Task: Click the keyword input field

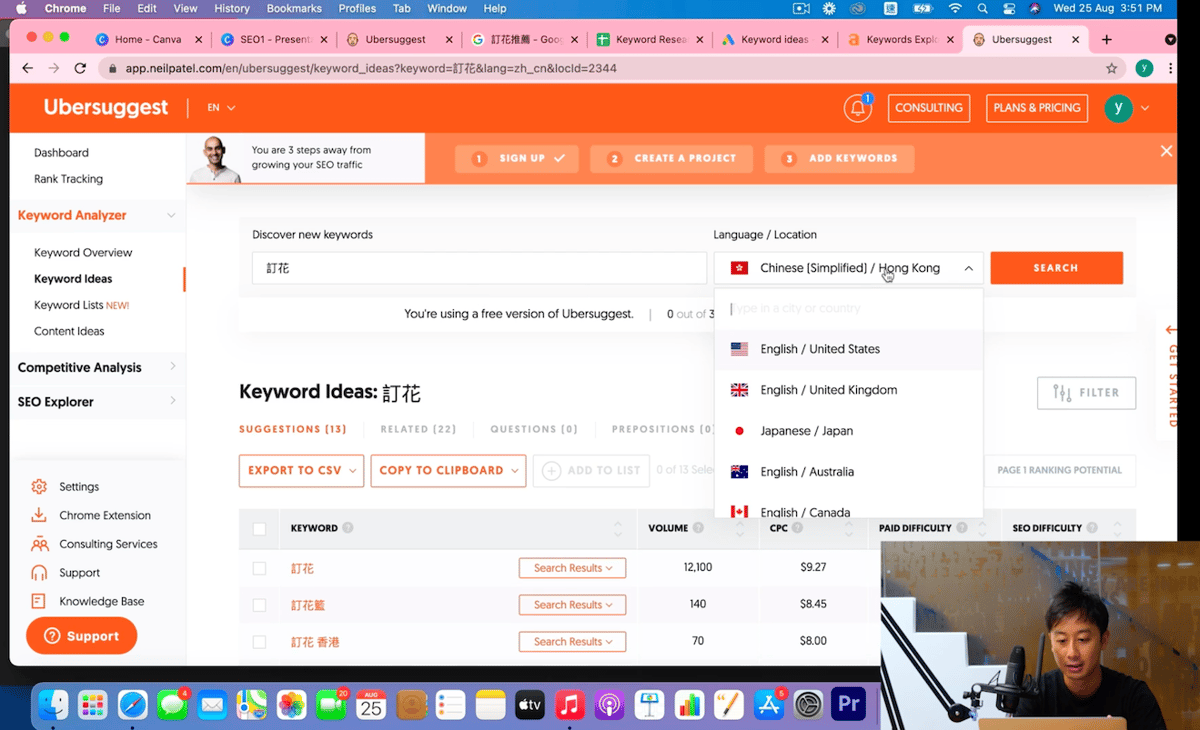Action: click(479, 268)
